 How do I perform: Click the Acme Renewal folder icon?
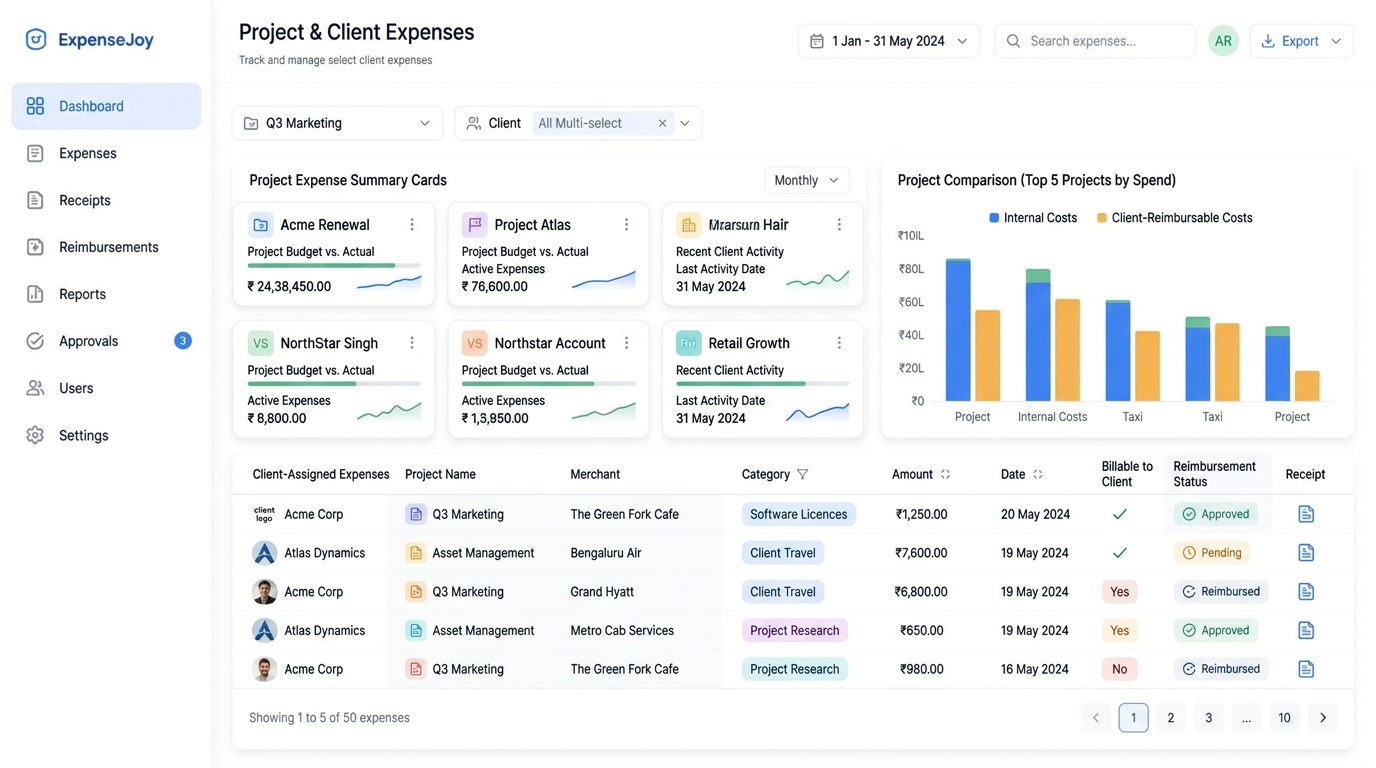click(260, 225)
